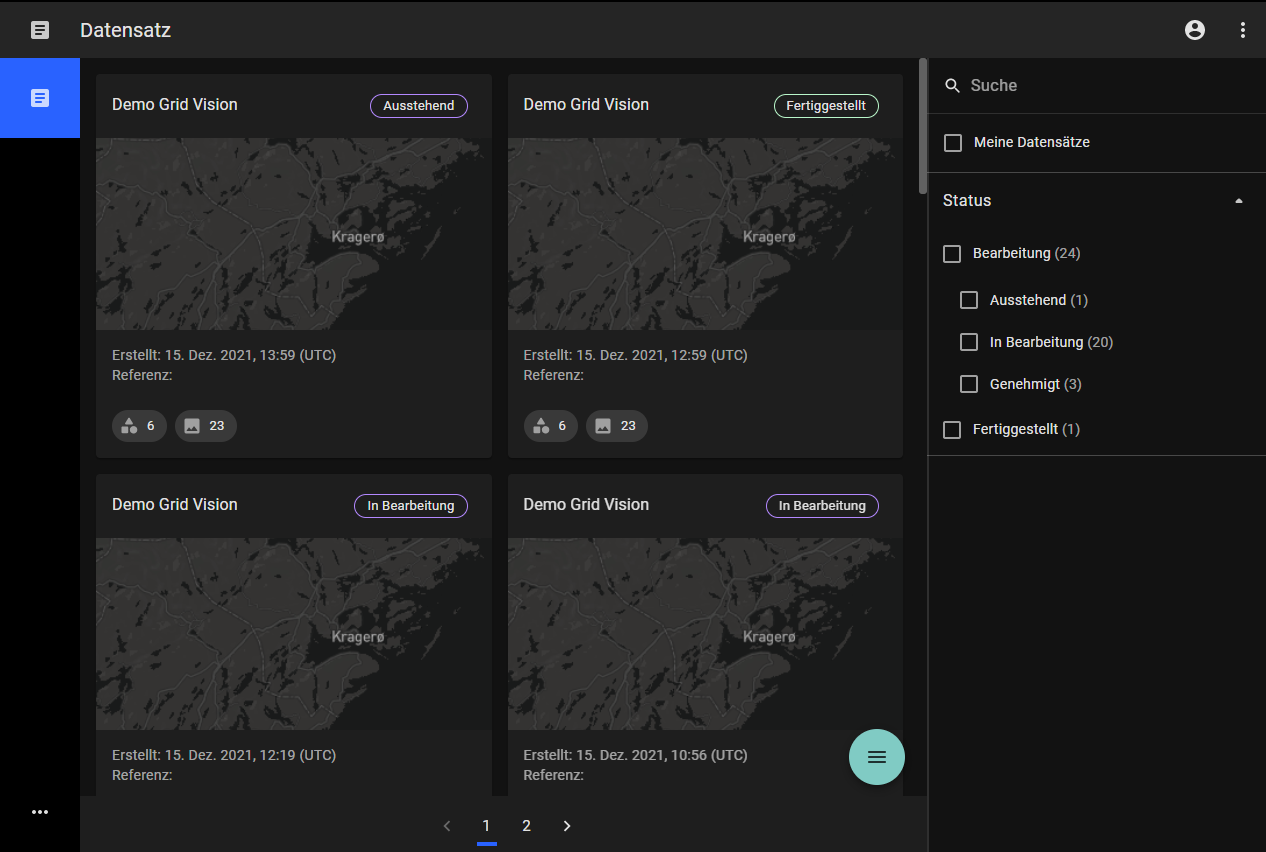Toggle the Fertiggestellt filter checkbox
Screen dimensions: 1266x852
pos(952,429)
